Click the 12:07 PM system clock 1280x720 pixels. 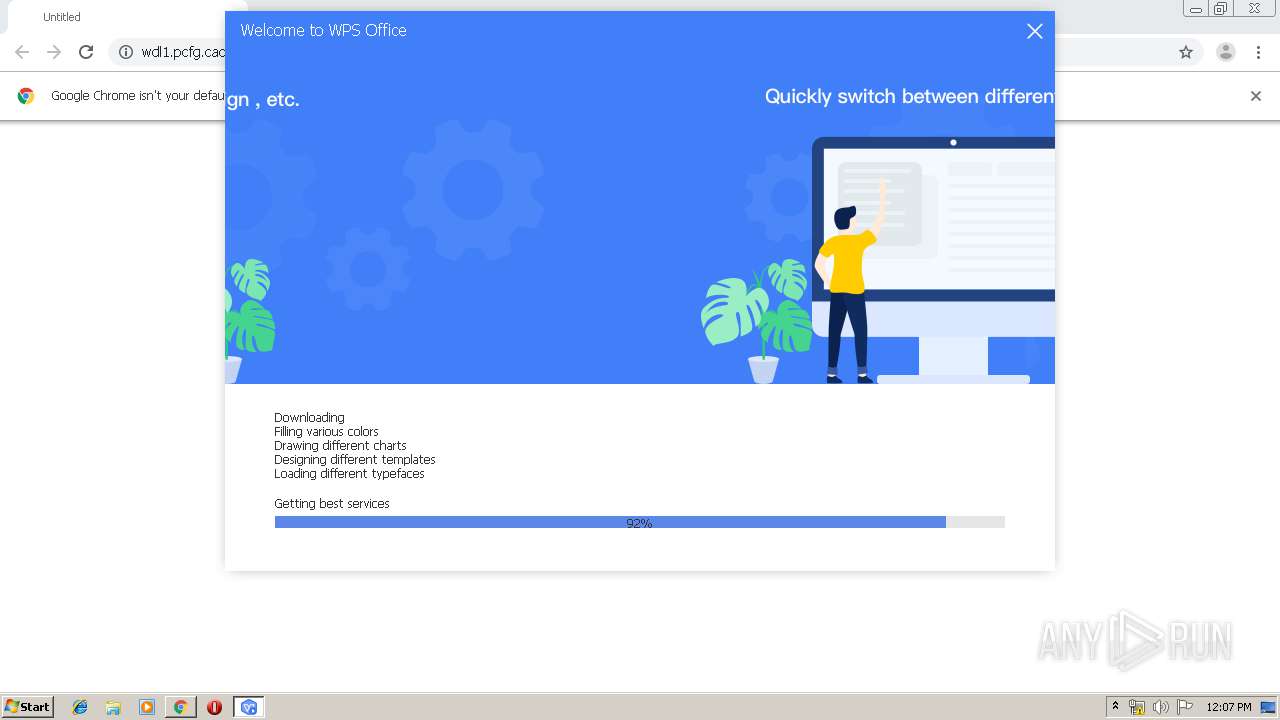point(1229,707)
